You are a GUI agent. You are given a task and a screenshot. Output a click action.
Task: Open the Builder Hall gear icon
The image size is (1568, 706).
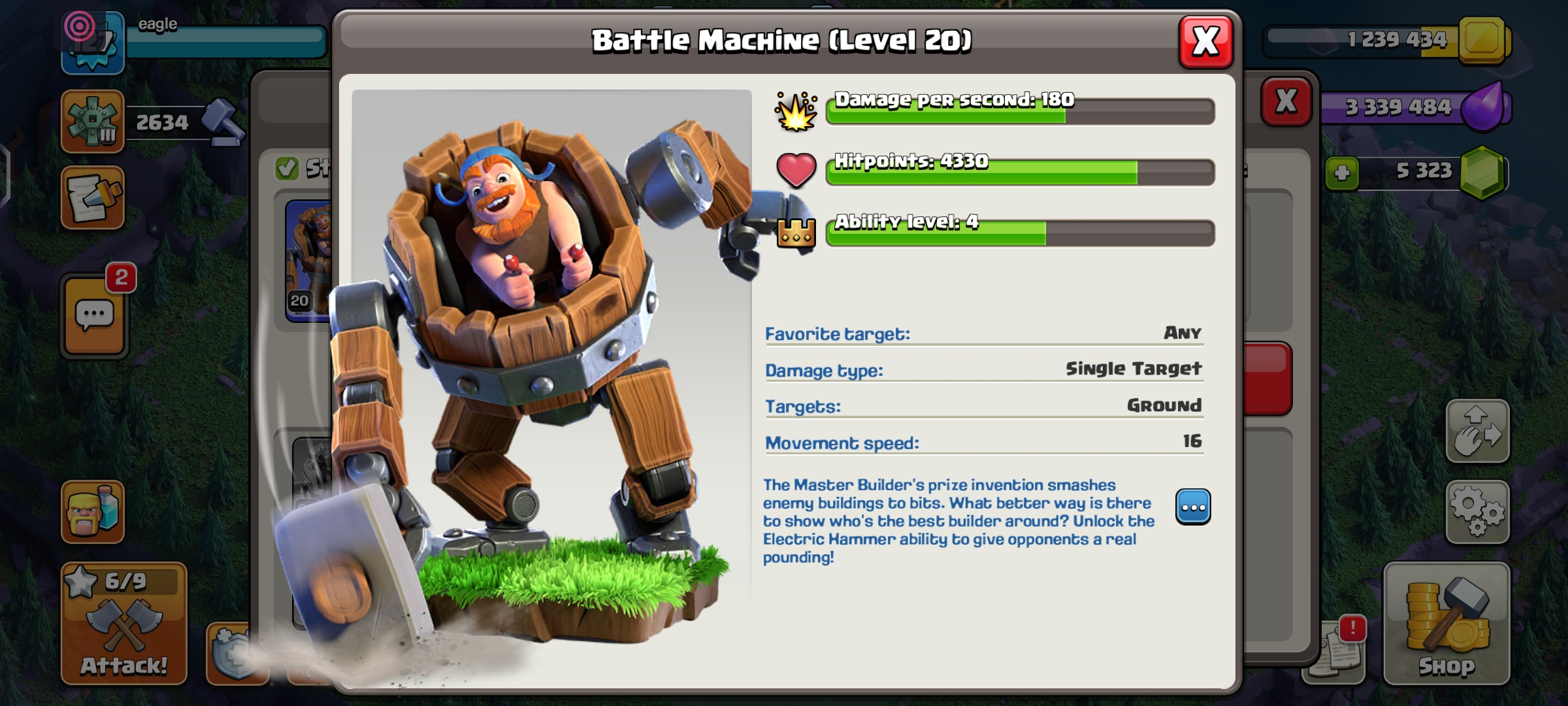93,122
